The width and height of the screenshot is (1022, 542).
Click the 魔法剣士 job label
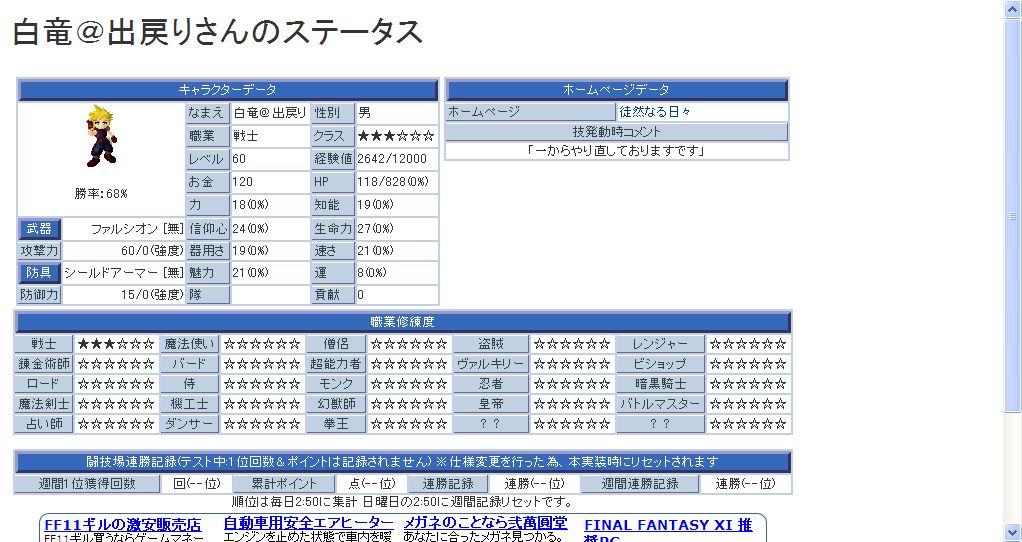44,404
